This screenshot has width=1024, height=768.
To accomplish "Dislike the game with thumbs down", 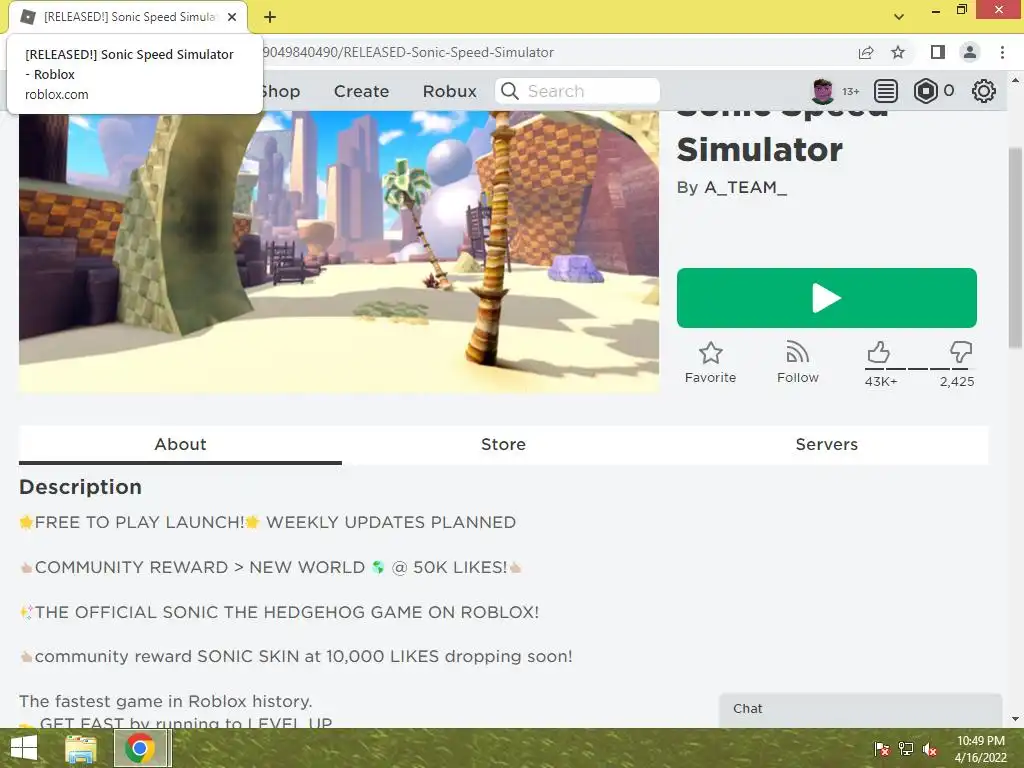I will [961, 352].
